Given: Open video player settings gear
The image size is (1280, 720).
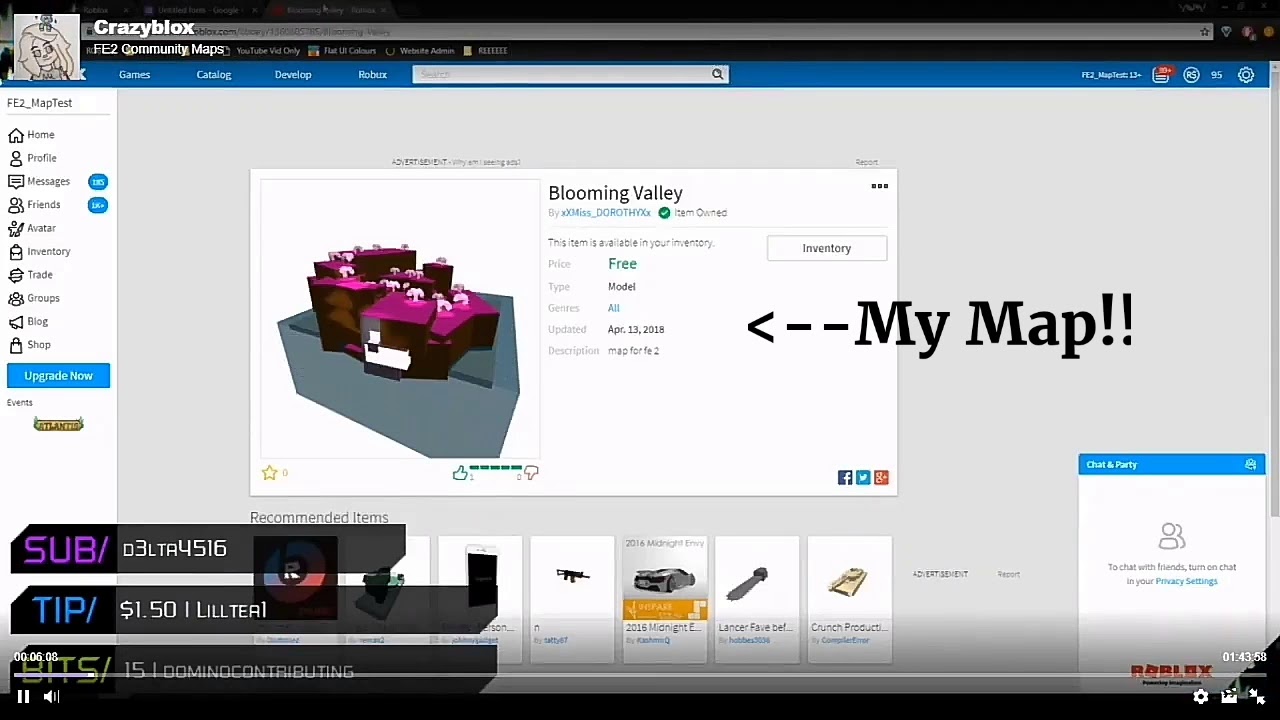Looking at the screenshot, I should pyautogui.click(x=1201, y=697).
